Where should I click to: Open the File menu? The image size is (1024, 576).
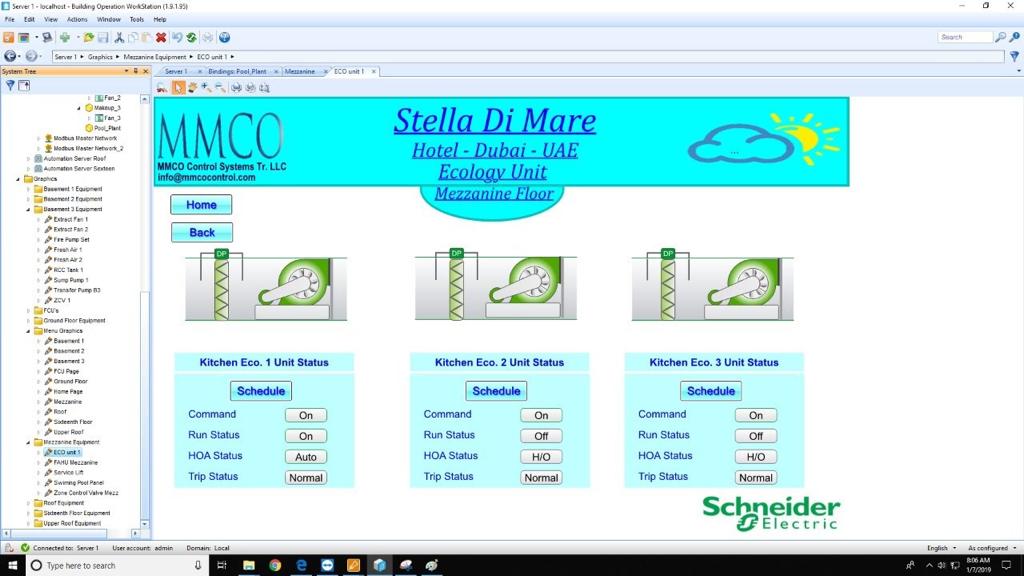pos(10,20)
